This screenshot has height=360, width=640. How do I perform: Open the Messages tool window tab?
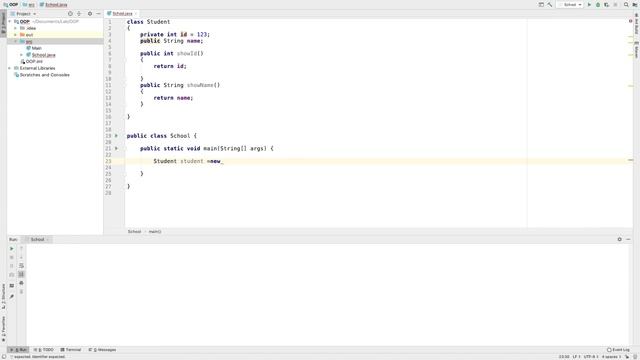point(102,350)
